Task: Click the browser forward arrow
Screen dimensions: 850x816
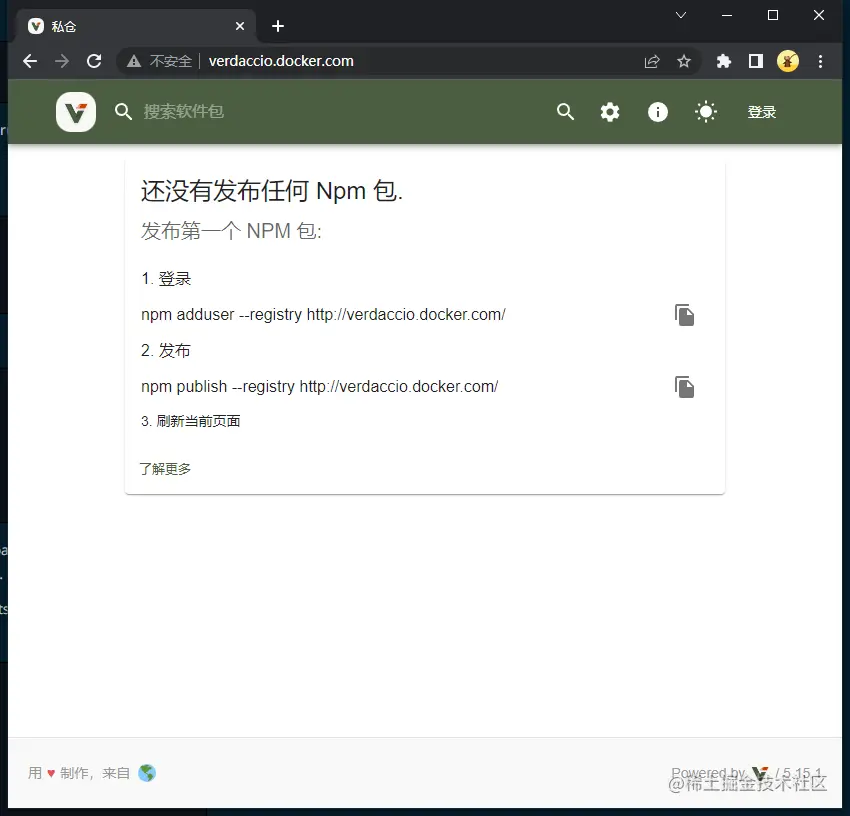Action: tap(62, 61)
